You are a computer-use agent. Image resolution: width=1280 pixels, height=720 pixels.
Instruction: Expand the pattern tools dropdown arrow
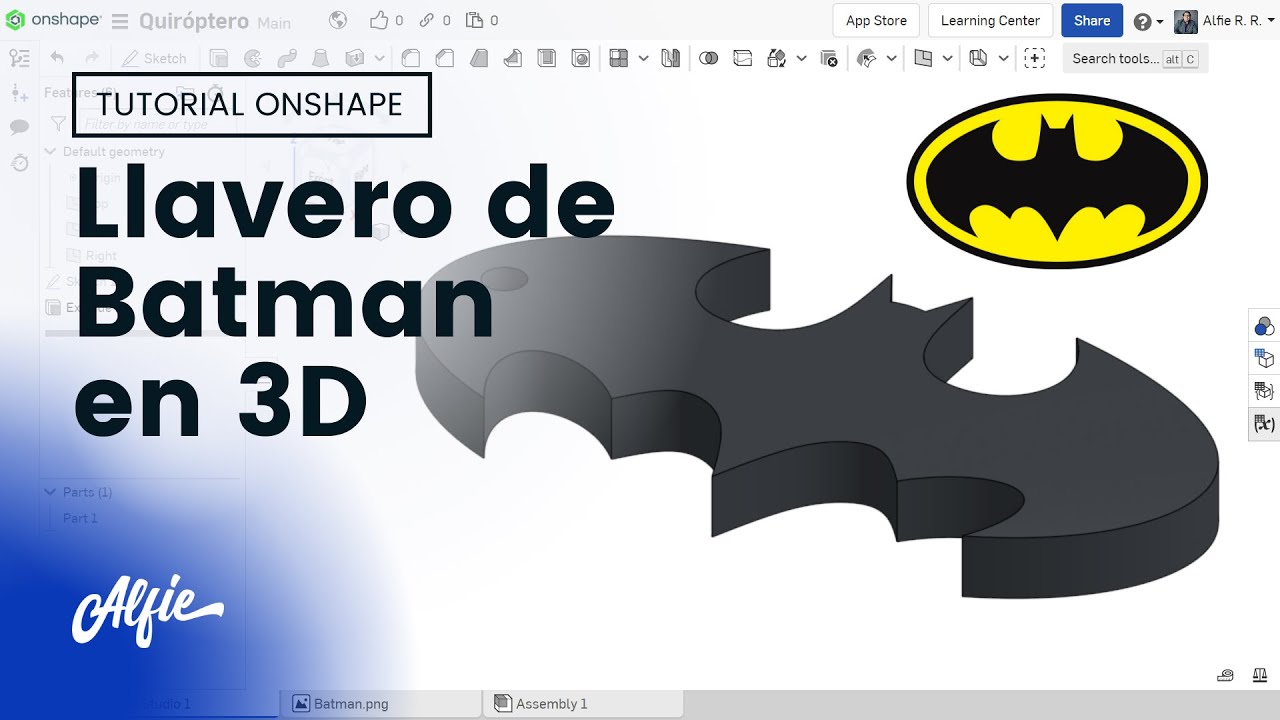point(643,58)
